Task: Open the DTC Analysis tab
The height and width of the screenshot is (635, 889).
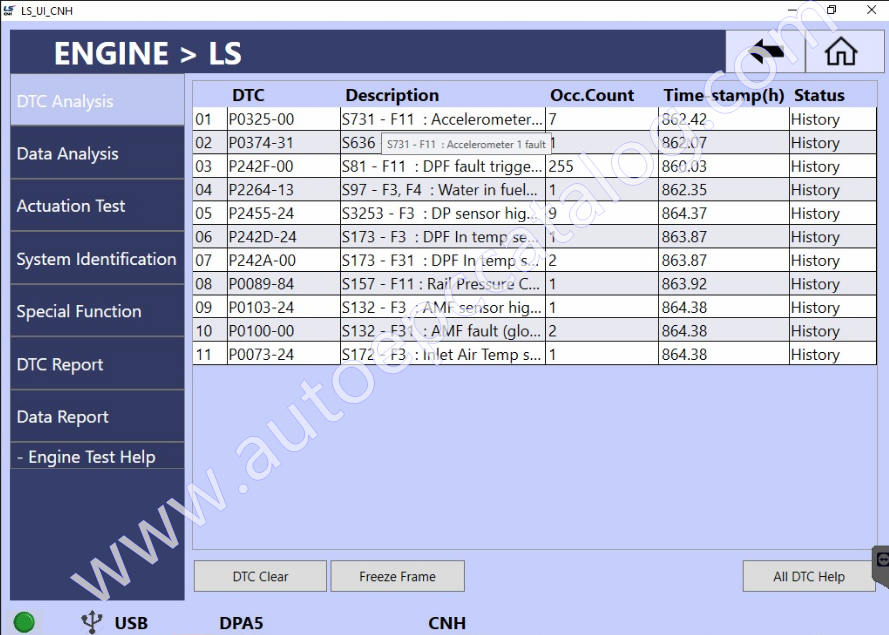Action: 97,101
